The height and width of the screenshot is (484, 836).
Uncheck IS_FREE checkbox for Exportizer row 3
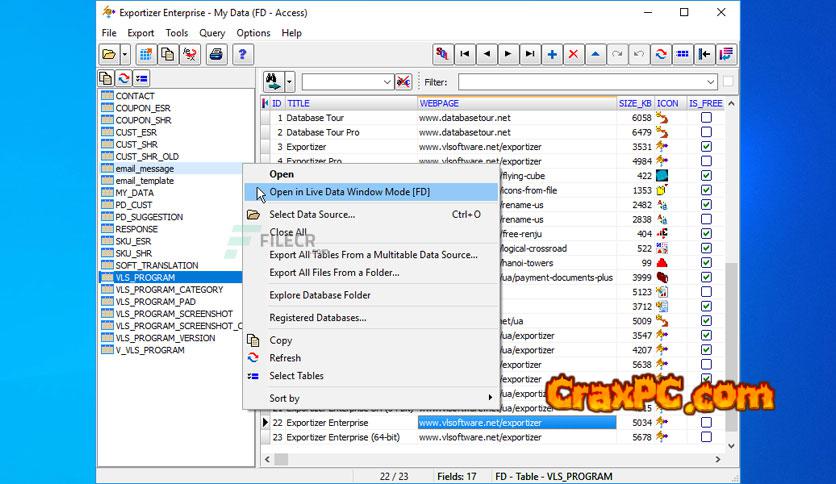tap(706, 147)
